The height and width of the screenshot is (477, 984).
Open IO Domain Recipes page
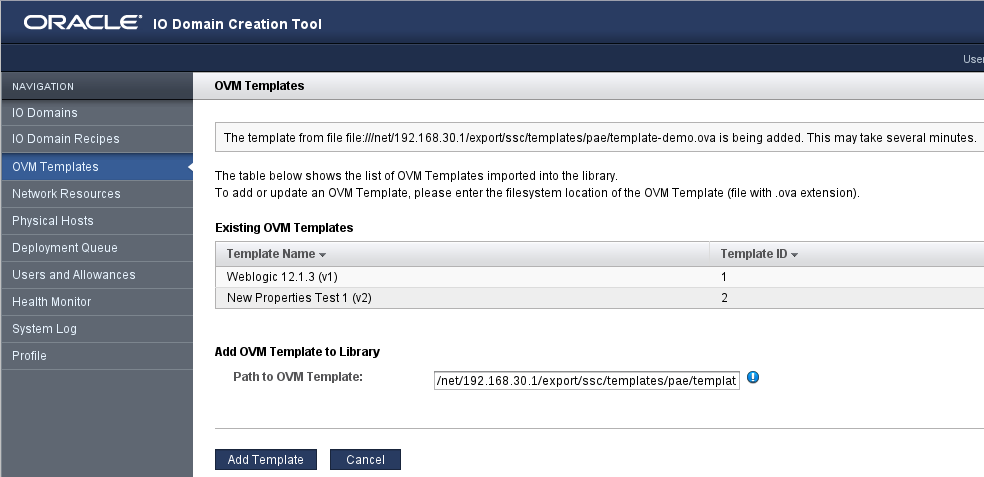[66, 139]
